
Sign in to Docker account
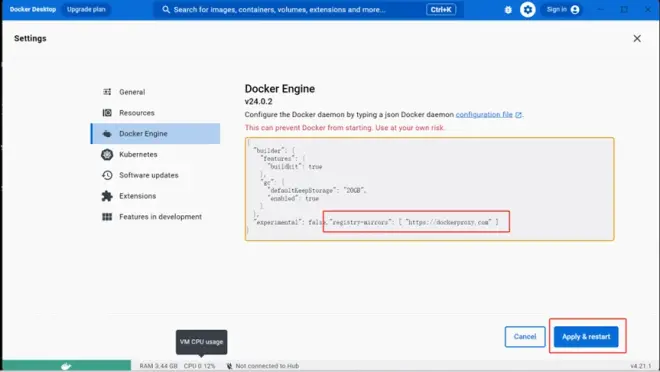pyautogui.click(x=562, y=9)
